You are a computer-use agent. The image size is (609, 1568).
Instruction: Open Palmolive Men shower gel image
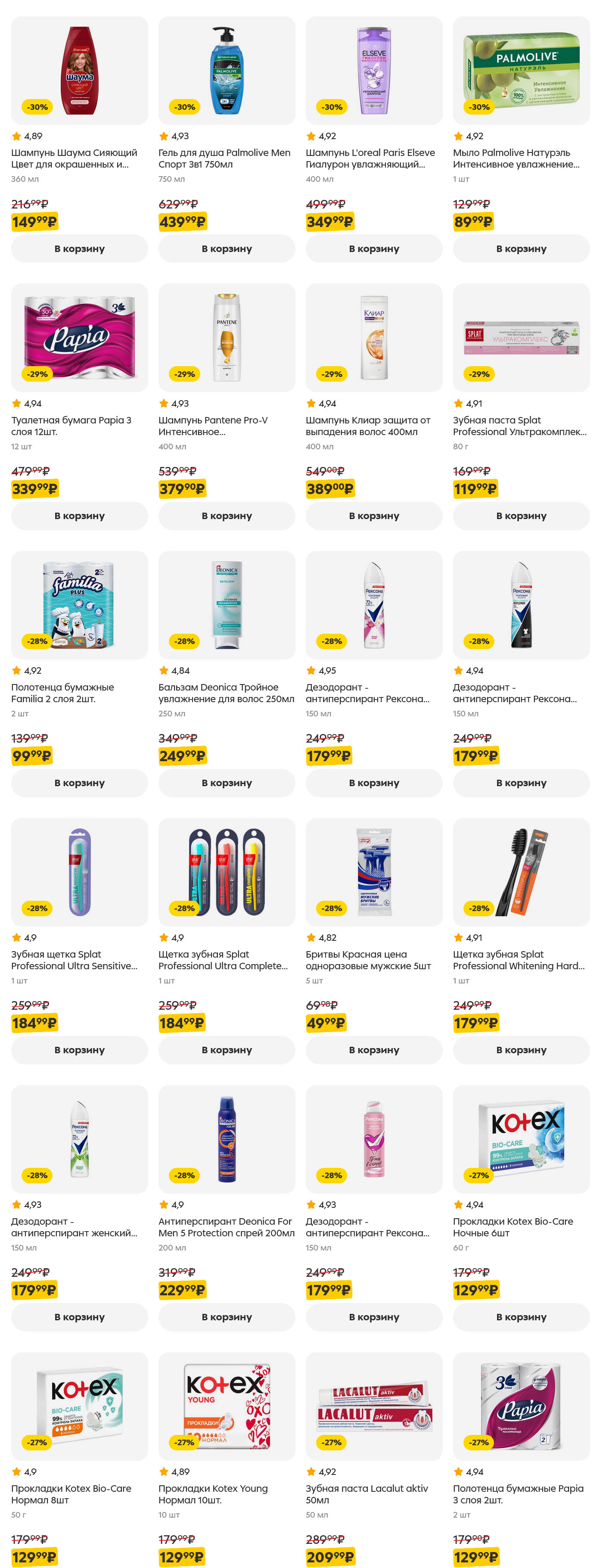tap(226, 70)
